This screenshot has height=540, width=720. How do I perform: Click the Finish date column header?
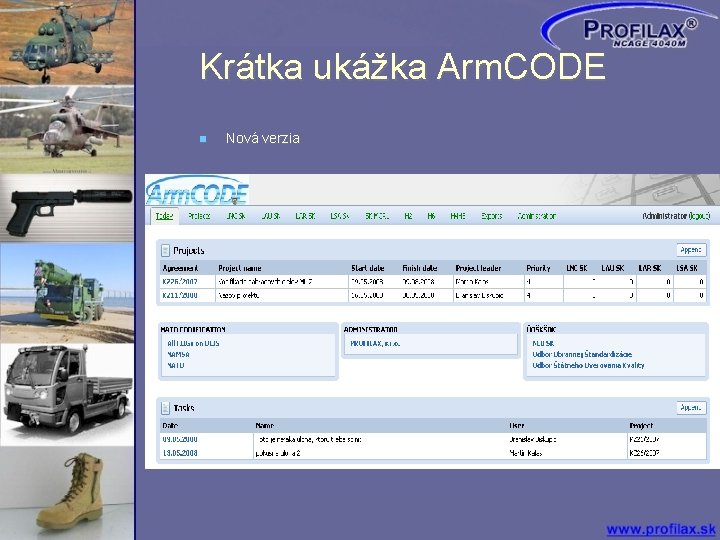click(x=420, y=268)
